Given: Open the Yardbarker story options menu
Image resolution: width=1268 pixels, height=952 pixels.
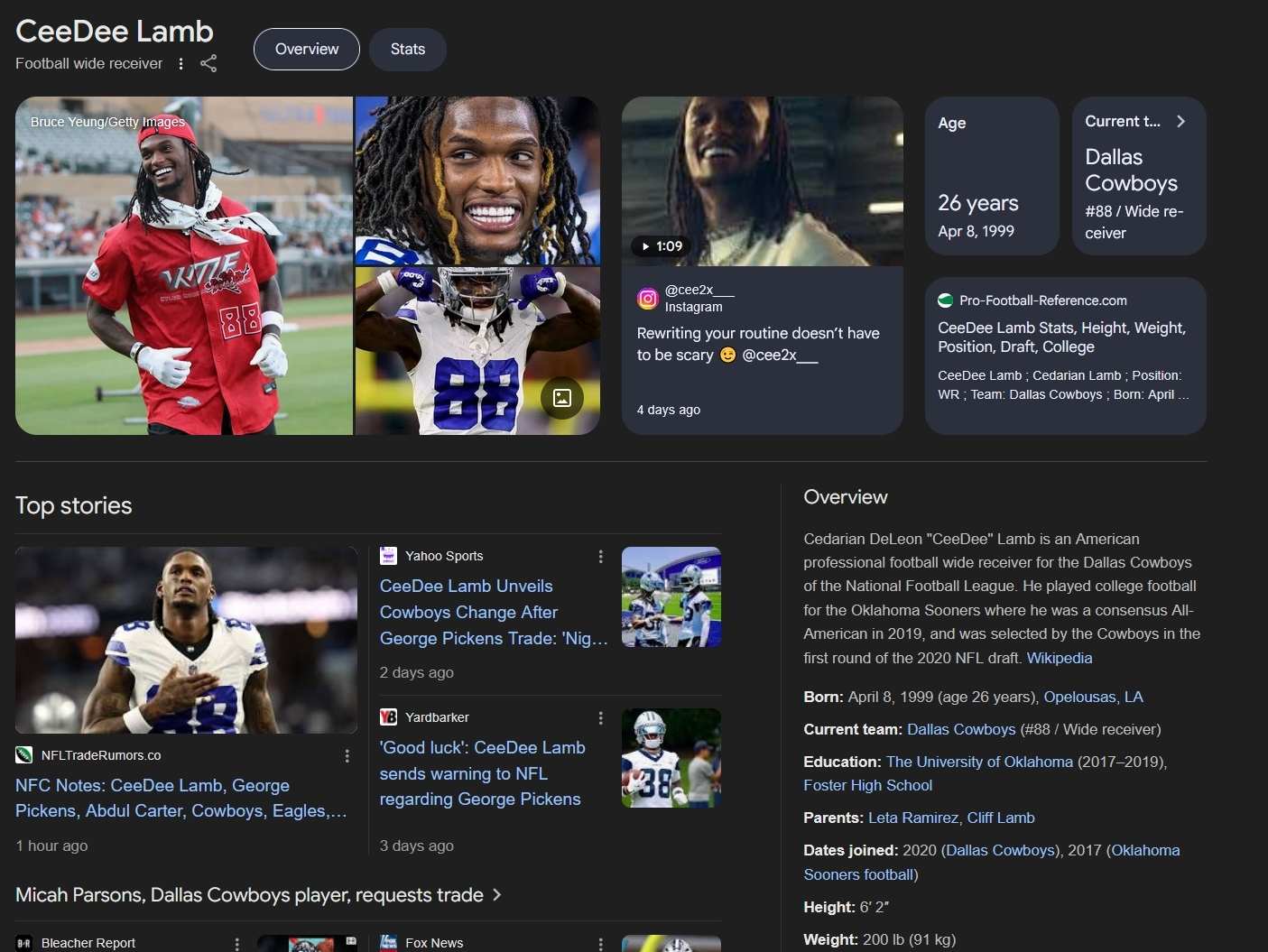Looking at the screenshot, I should click(601, 718).
